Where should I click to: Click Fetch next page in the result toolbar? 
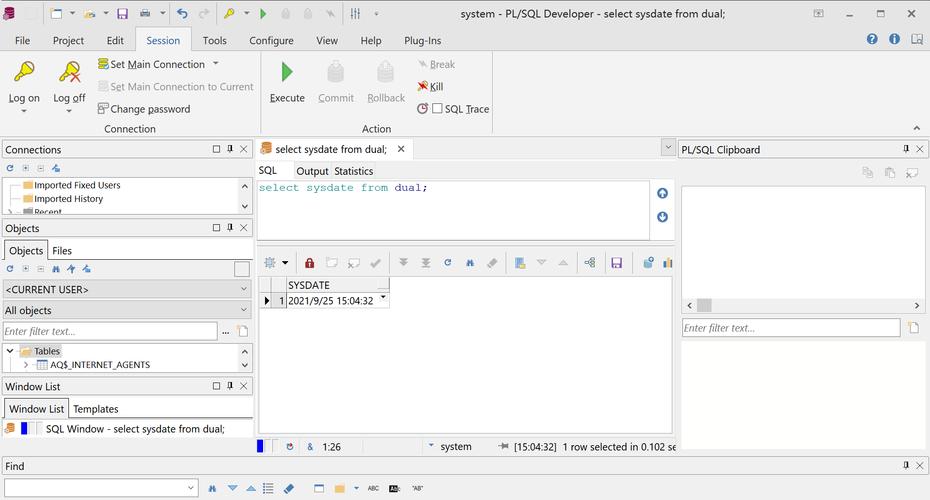pos(403,263)
